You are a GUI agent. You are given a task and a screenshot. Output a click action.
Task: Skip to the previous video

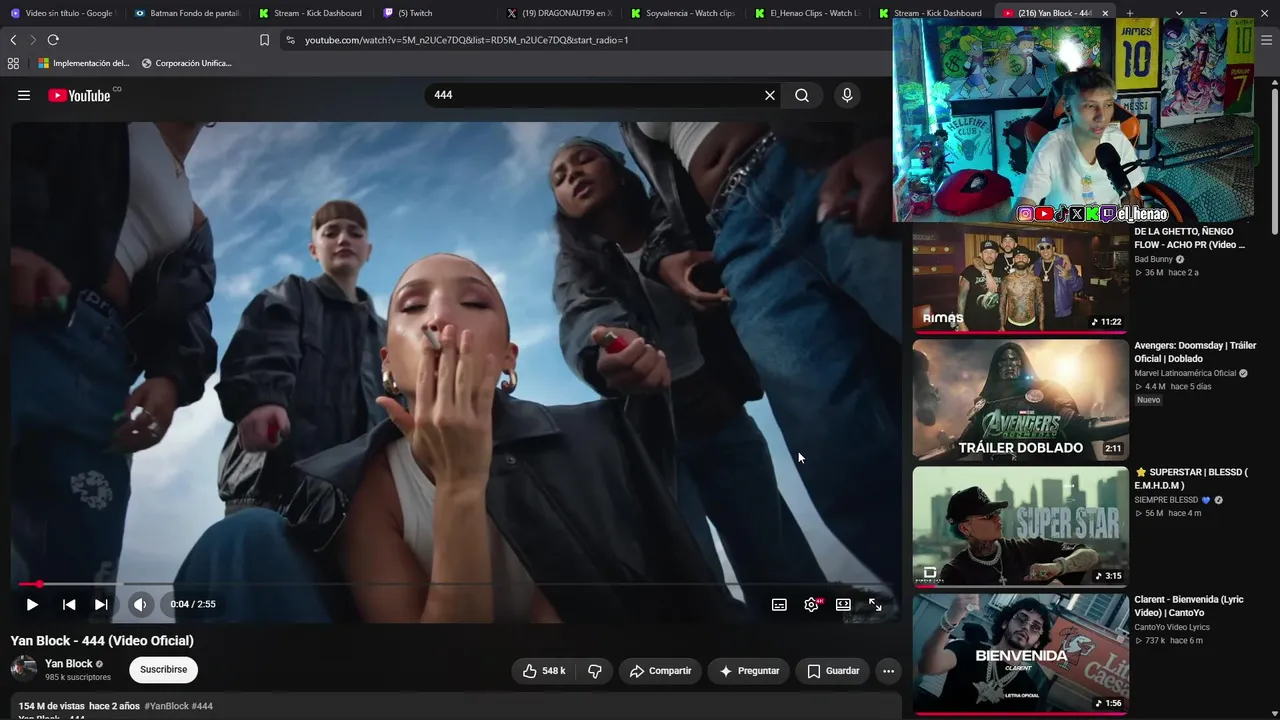pyautogui.click(x=69, y=604)
